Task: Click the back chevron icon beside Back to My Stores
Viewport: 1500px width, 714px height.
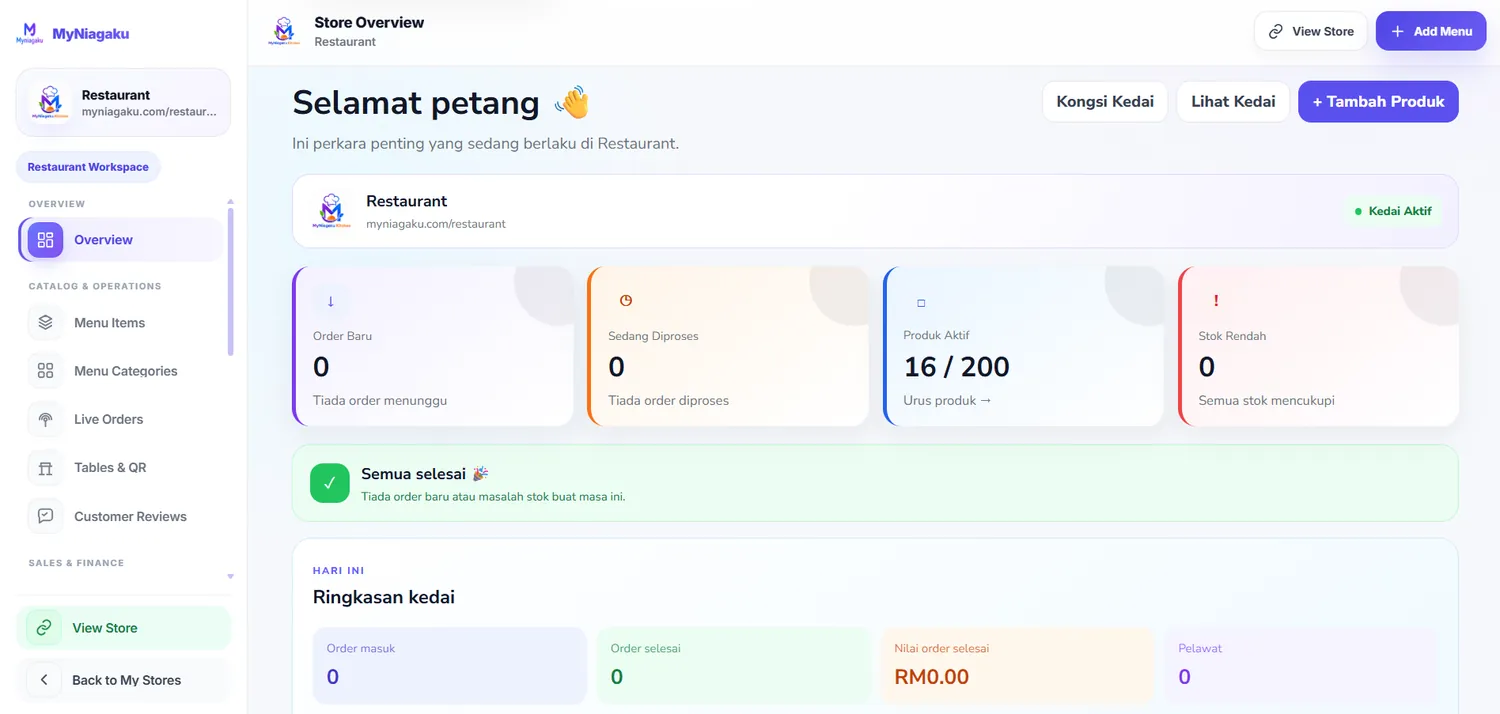Action: pyautogui.click(x=44, y=680)
